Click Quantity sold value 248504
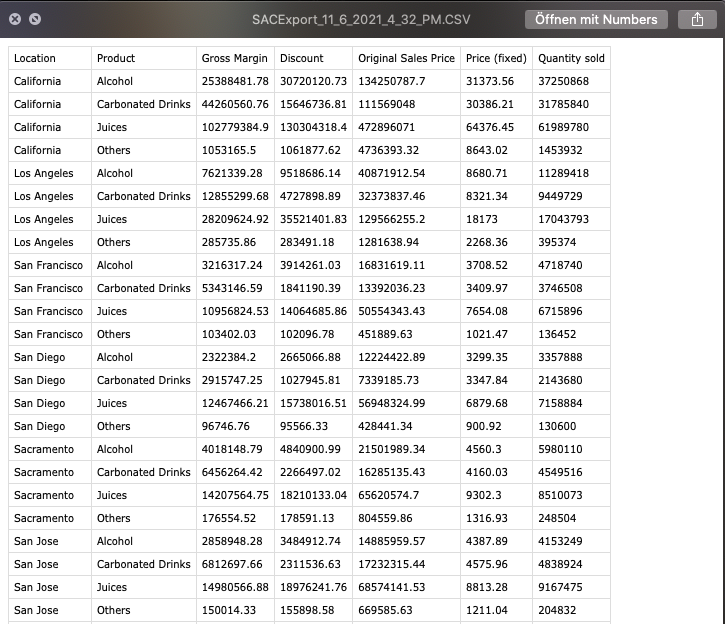This screenshot has width=725, height=624. point(557,518)
